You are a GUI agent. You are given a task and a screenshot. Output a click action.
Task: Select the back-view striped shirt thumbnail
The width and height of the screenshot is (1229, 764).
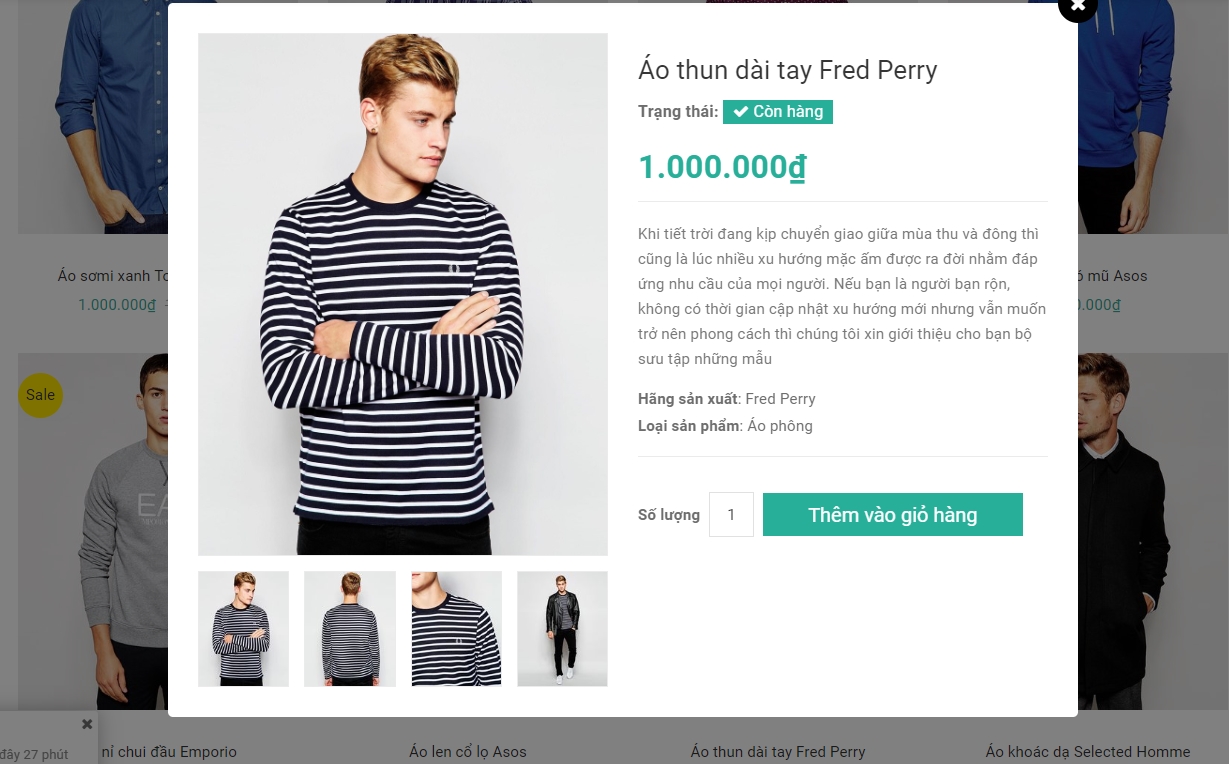click(x=350, y=629)
